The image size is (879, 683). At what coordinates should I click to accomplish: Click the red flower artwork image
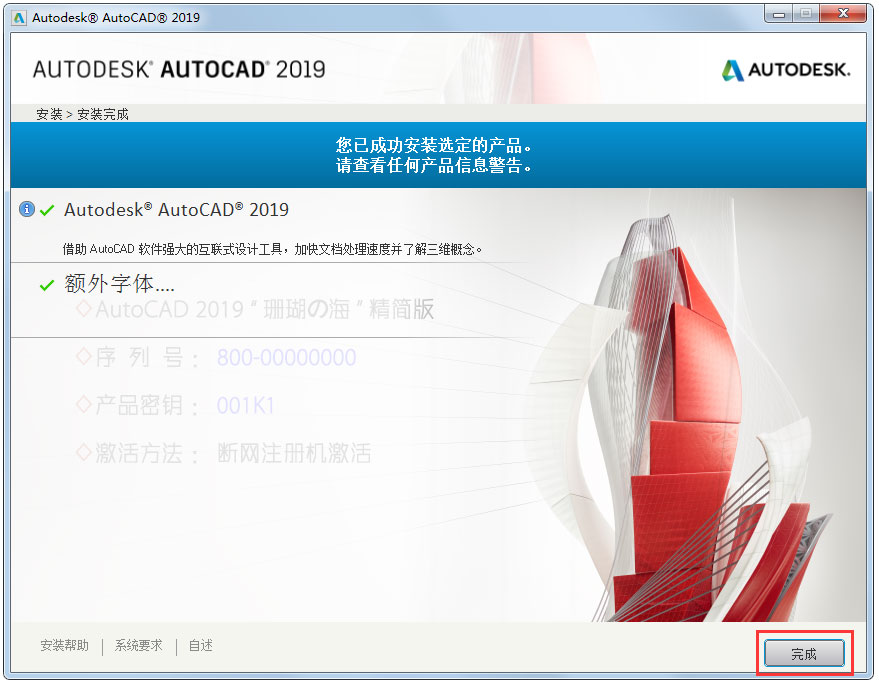690,400
